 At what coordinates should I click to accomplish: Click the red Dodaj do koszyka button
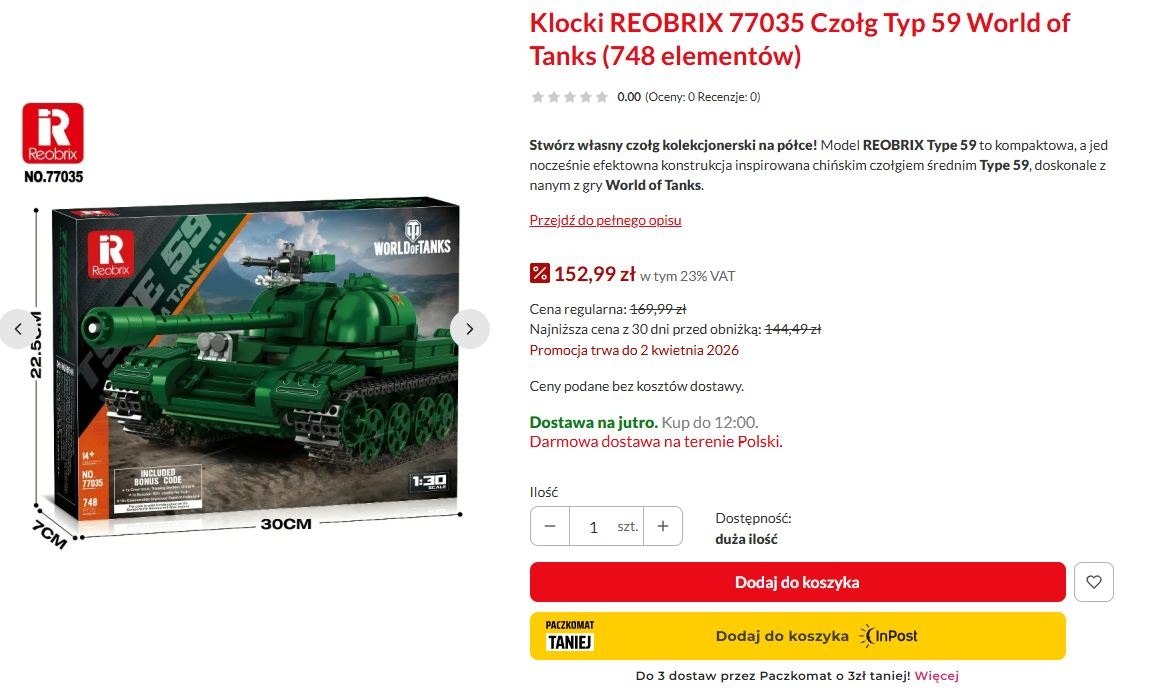click(798, 582)
